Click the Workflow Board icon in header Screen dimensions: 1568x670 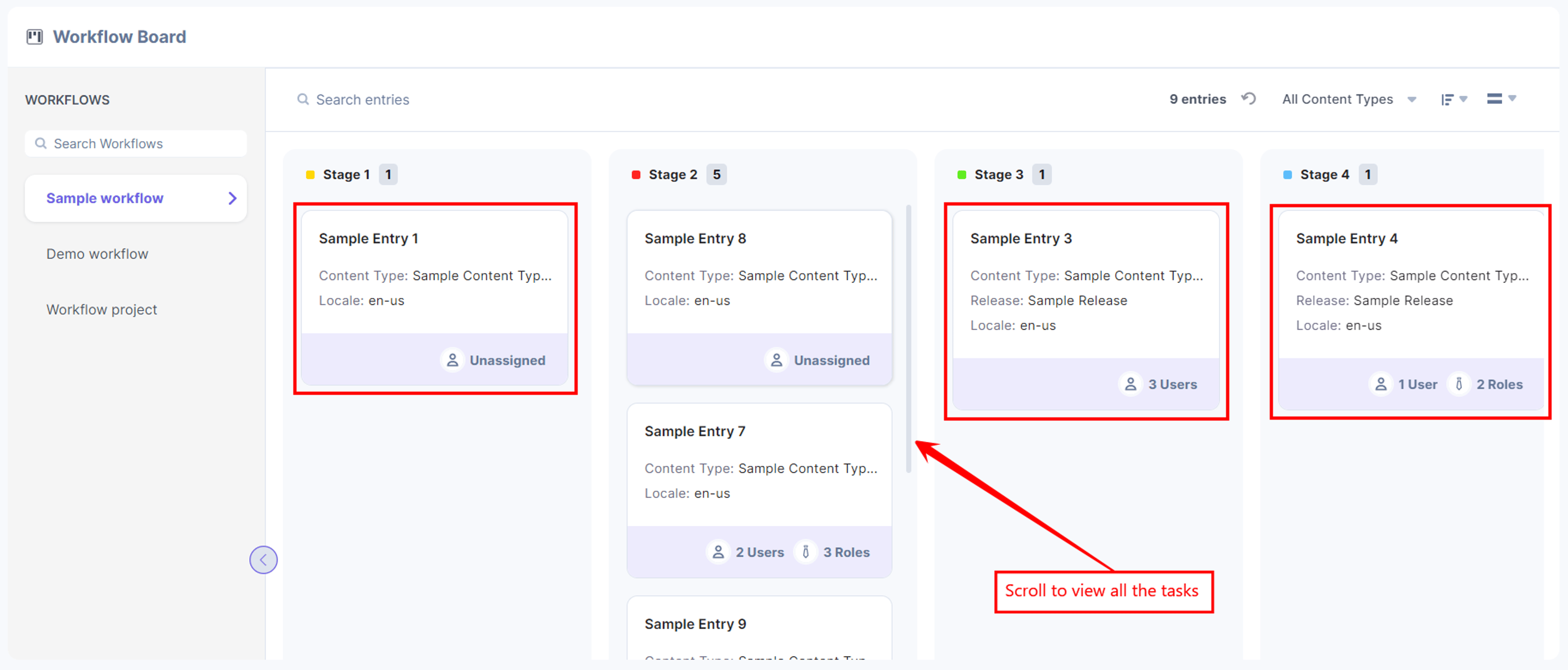pyautogui.click(x=35, y=37)
